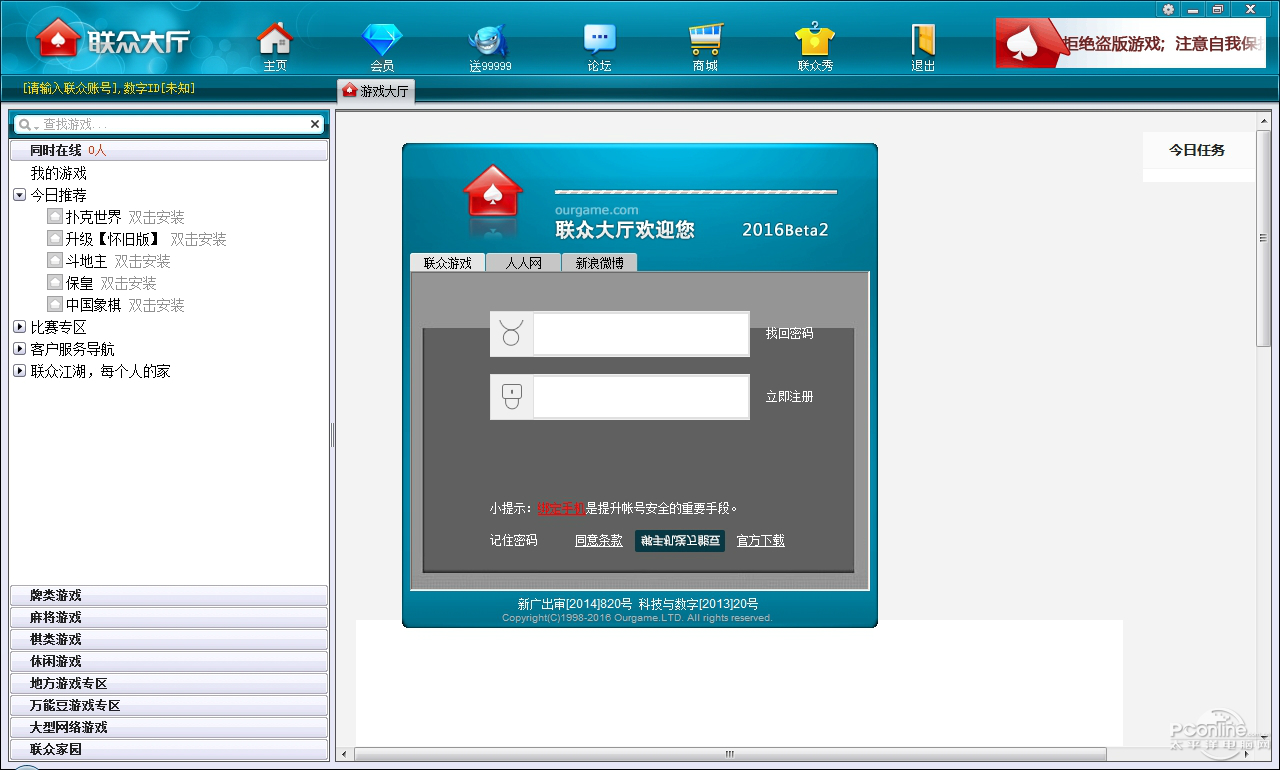Open the 棋类游戏 category
Viewport: 1280px width, 770px height.
[168, 639]
